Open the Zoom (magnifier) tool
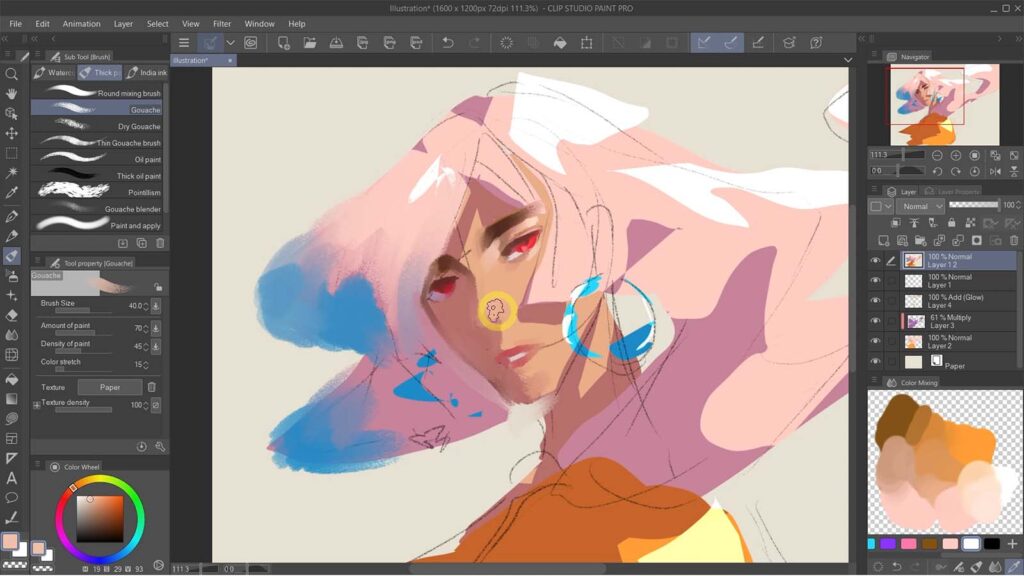The height and width of the screenshot is (576, 1024). [x=13, y=73]
